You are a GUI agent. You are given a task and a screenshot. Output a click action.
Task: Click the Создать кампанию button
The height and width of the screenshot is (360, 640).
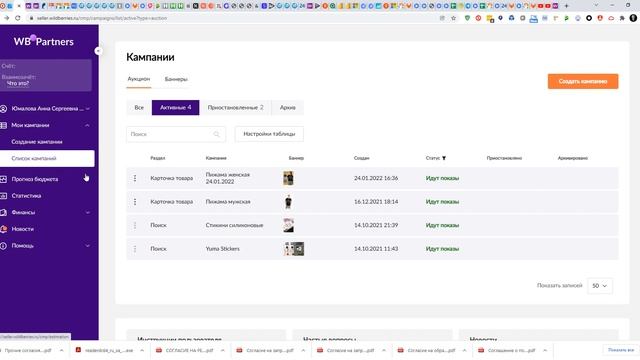tap(583, 81)
